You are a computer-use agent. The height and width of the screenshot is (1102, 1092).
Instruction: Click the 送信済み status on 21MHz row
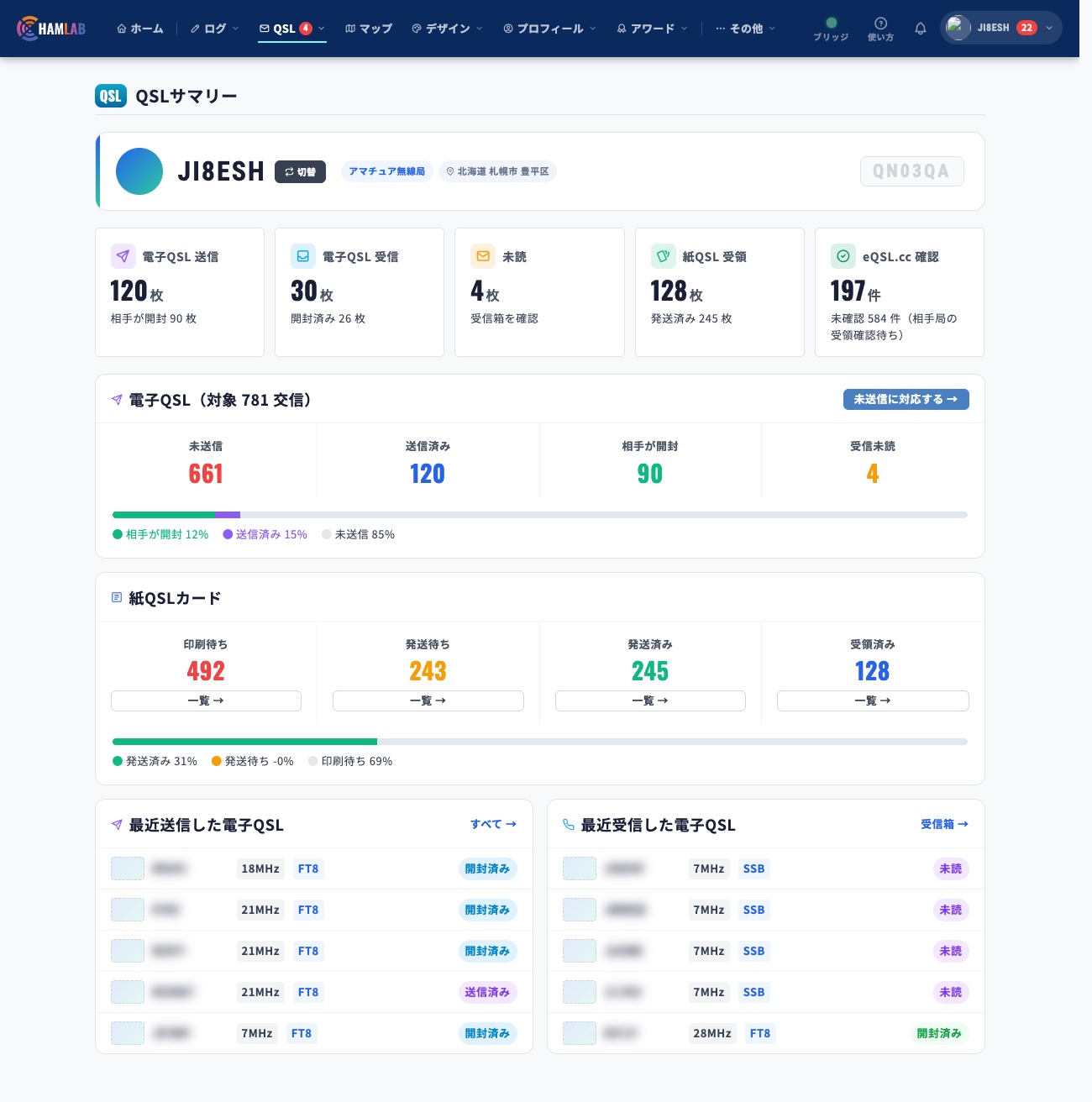click(487, 992)
